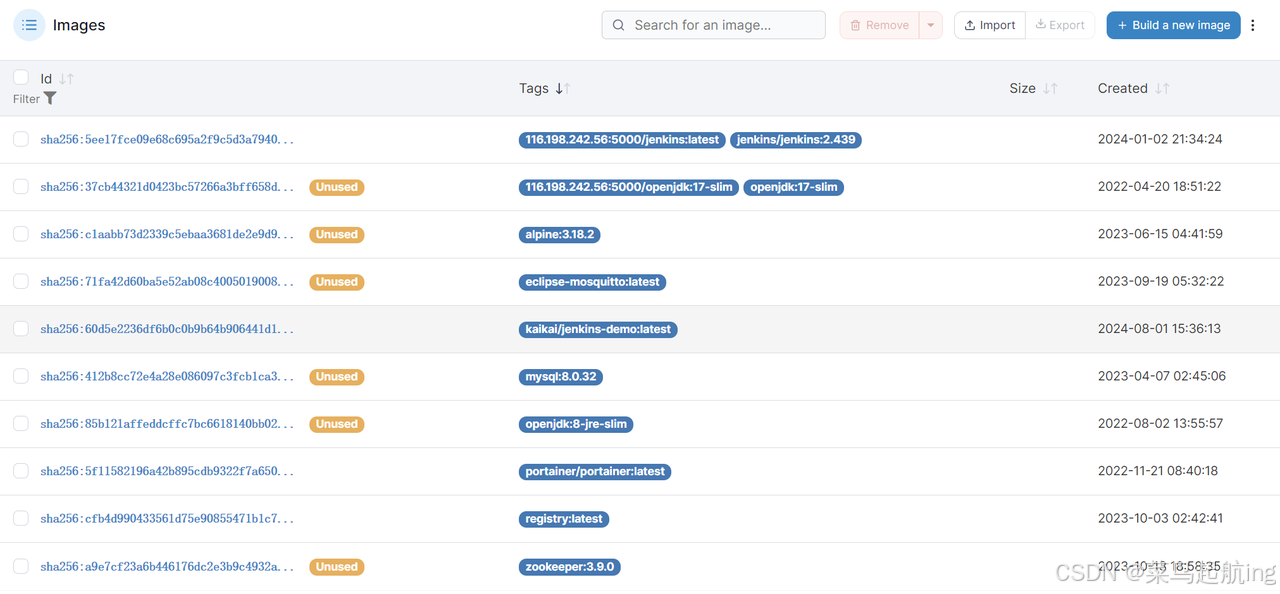1280x594 pixels.
Task: Sort by Size column arrows
Action: click(1050, 88)
